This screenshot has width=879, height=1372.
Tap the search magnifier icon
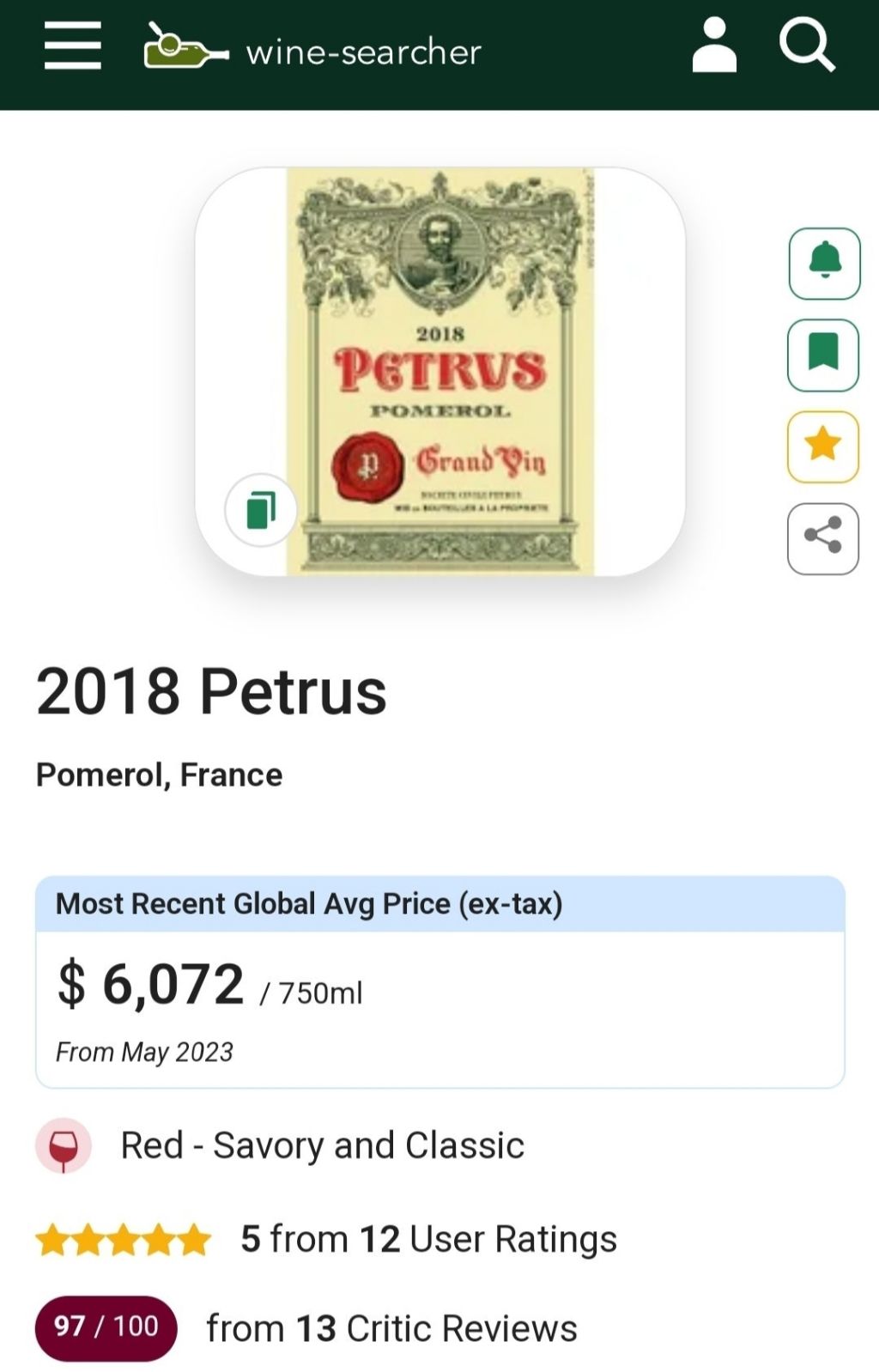pyautogui.click(x=807, y=46)
